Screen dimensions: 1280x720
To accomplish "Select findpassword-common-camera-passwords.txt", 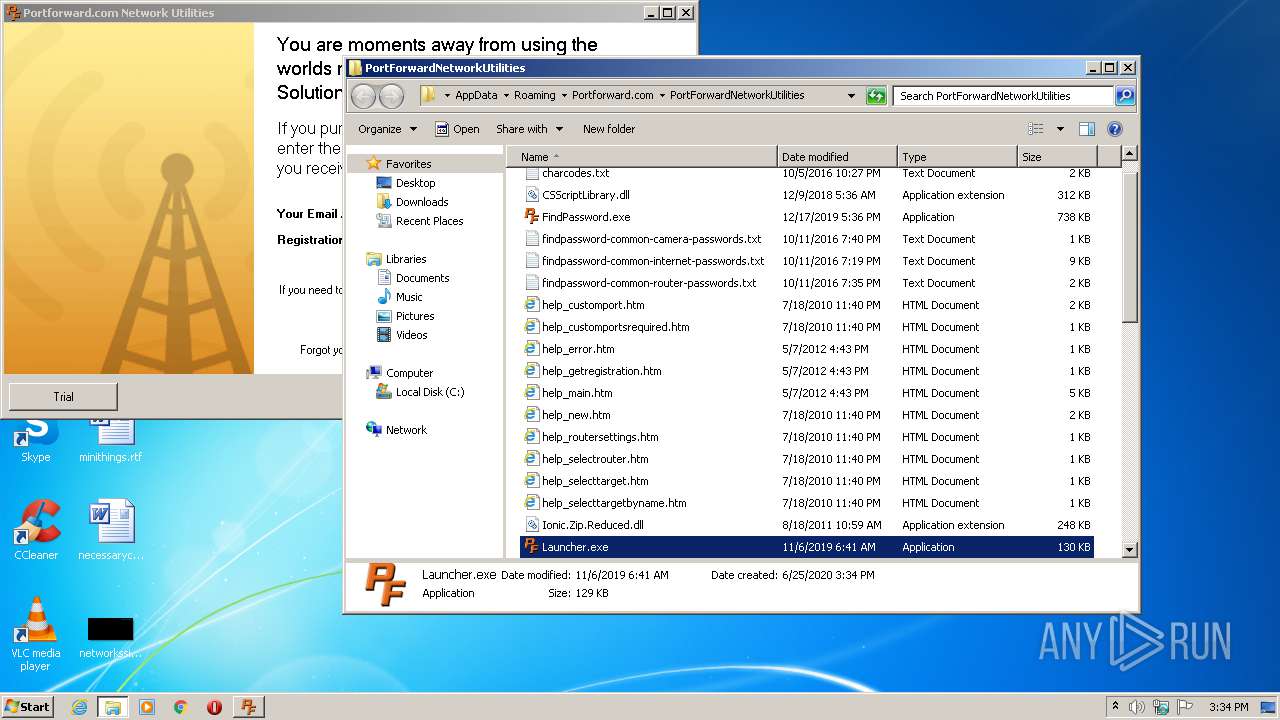I will coord(651,239).
